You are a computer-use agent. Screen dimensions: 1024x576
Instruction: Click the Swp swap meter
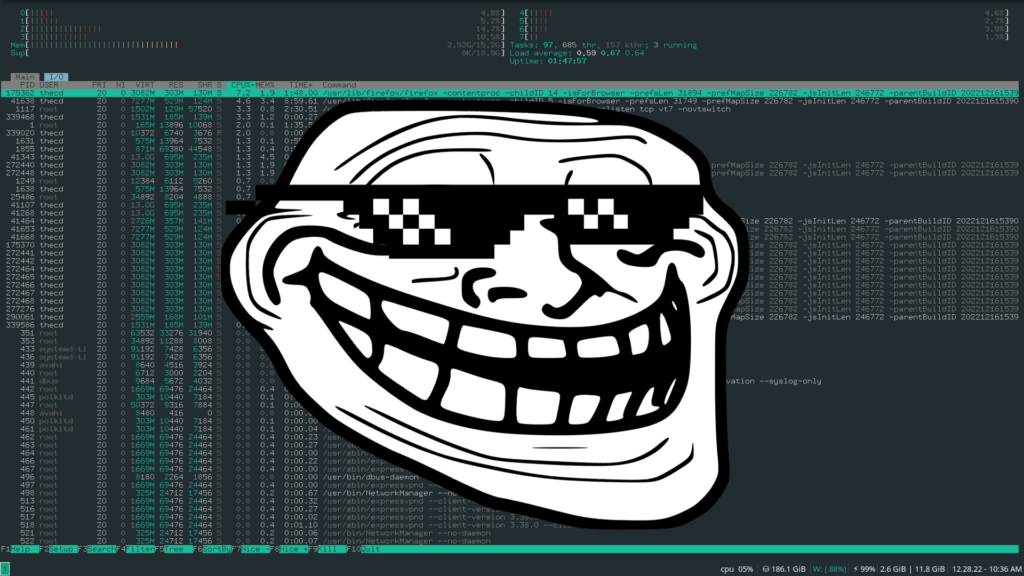258,53
